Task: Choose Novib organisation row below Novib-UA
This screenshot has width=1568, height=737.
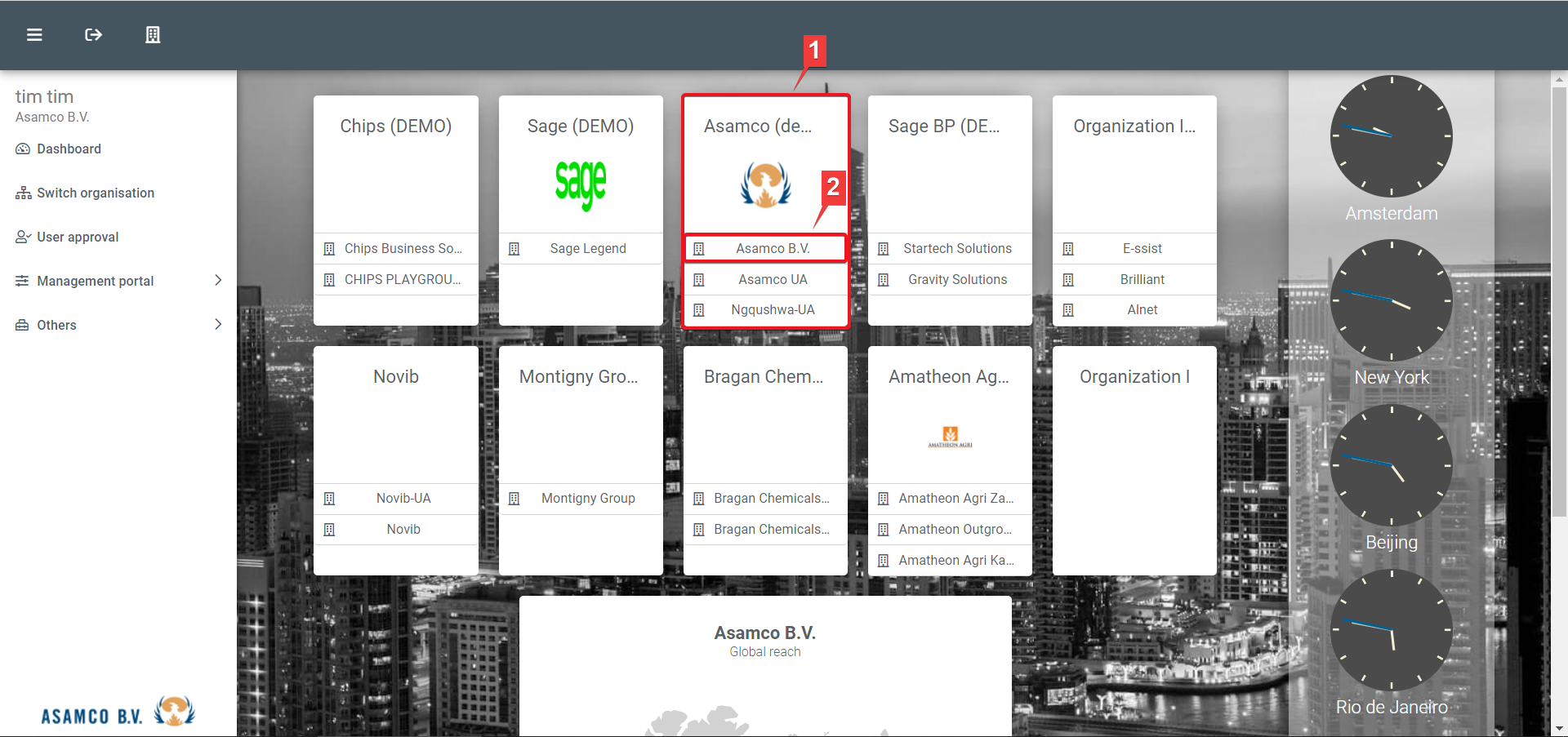Action: tap(396, 529)
